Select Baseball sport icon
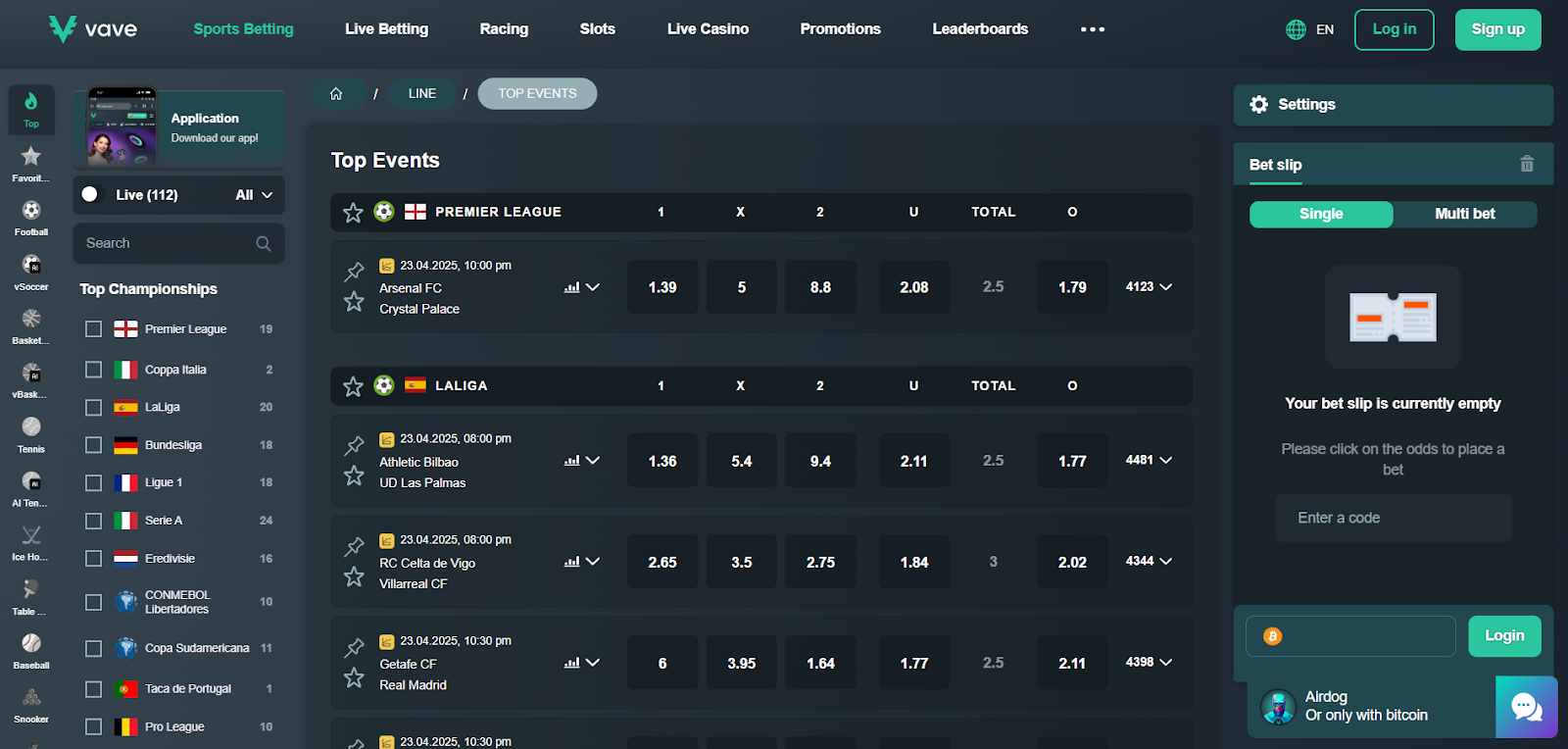Image resolution: width=1568 pixels, height=749 pixels. [x=31, y=643]
